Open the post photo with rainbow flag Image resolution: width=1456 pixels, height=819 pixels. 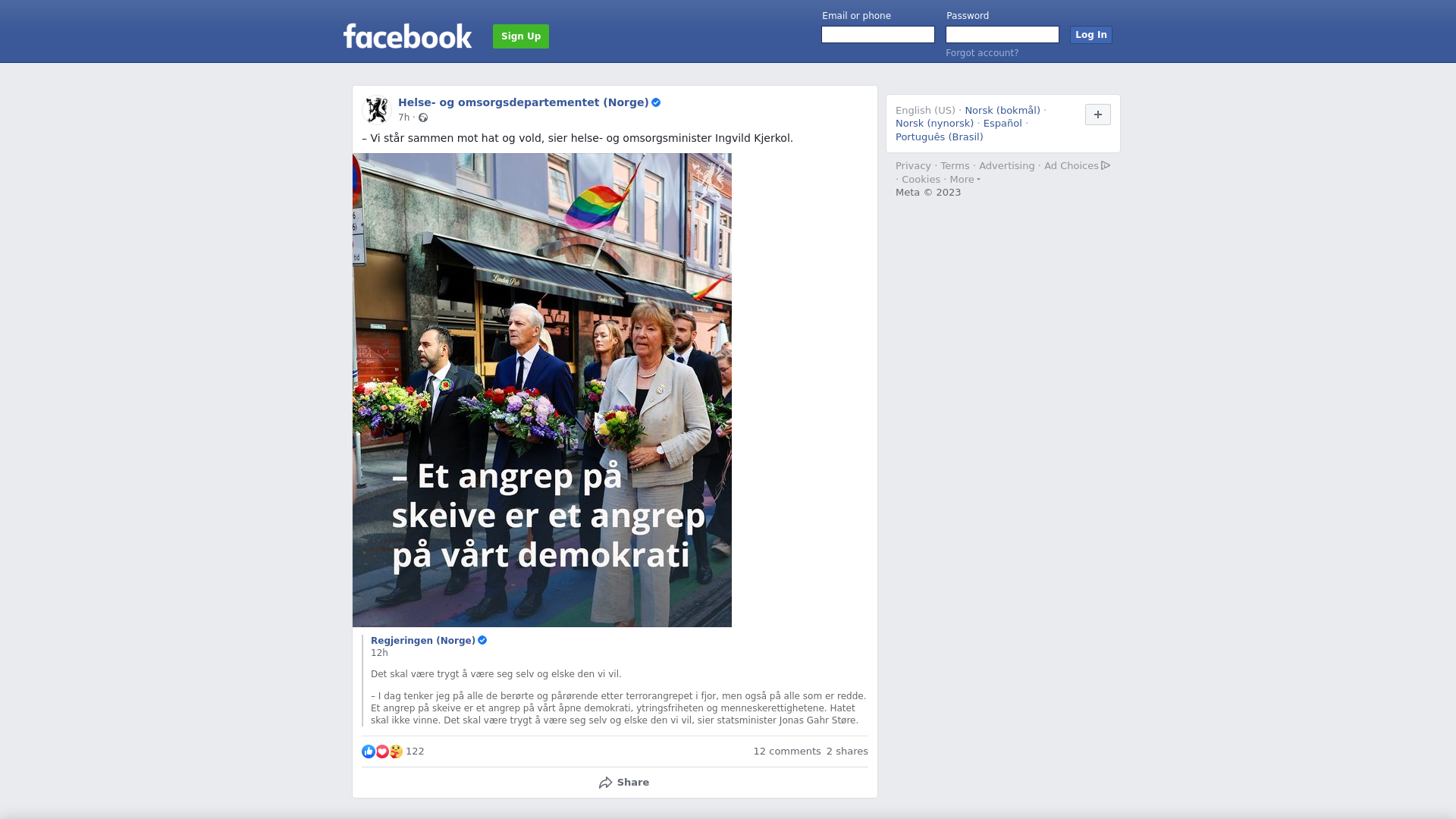point(542,390)
